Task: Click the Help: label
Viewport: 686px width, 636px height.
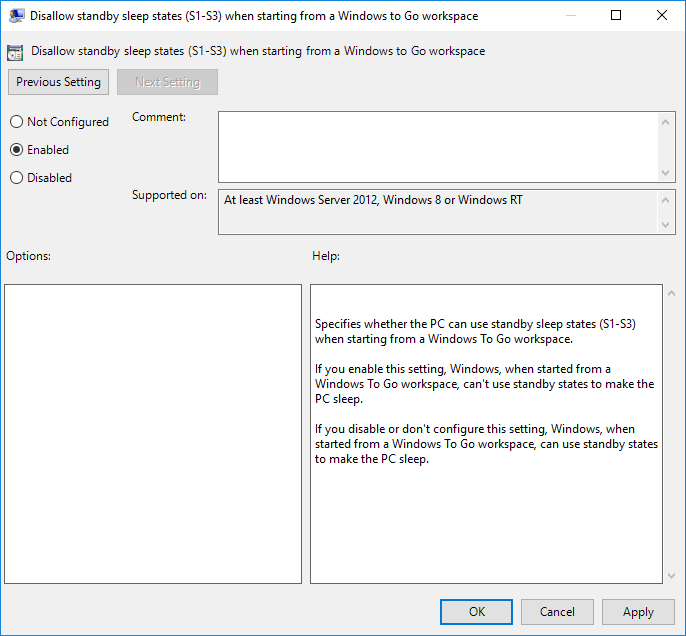Action: pyautogui.click(x=326, y=256)
